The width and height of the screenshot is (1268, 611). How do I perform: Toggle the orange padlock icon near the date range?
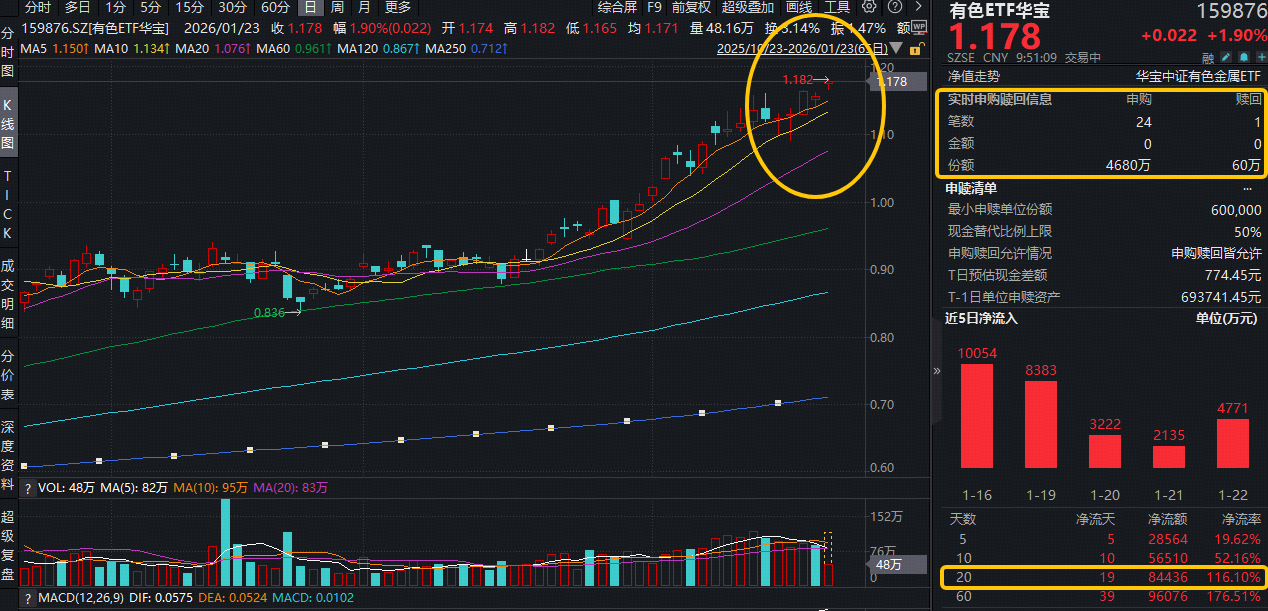click(x=915, y=49)
